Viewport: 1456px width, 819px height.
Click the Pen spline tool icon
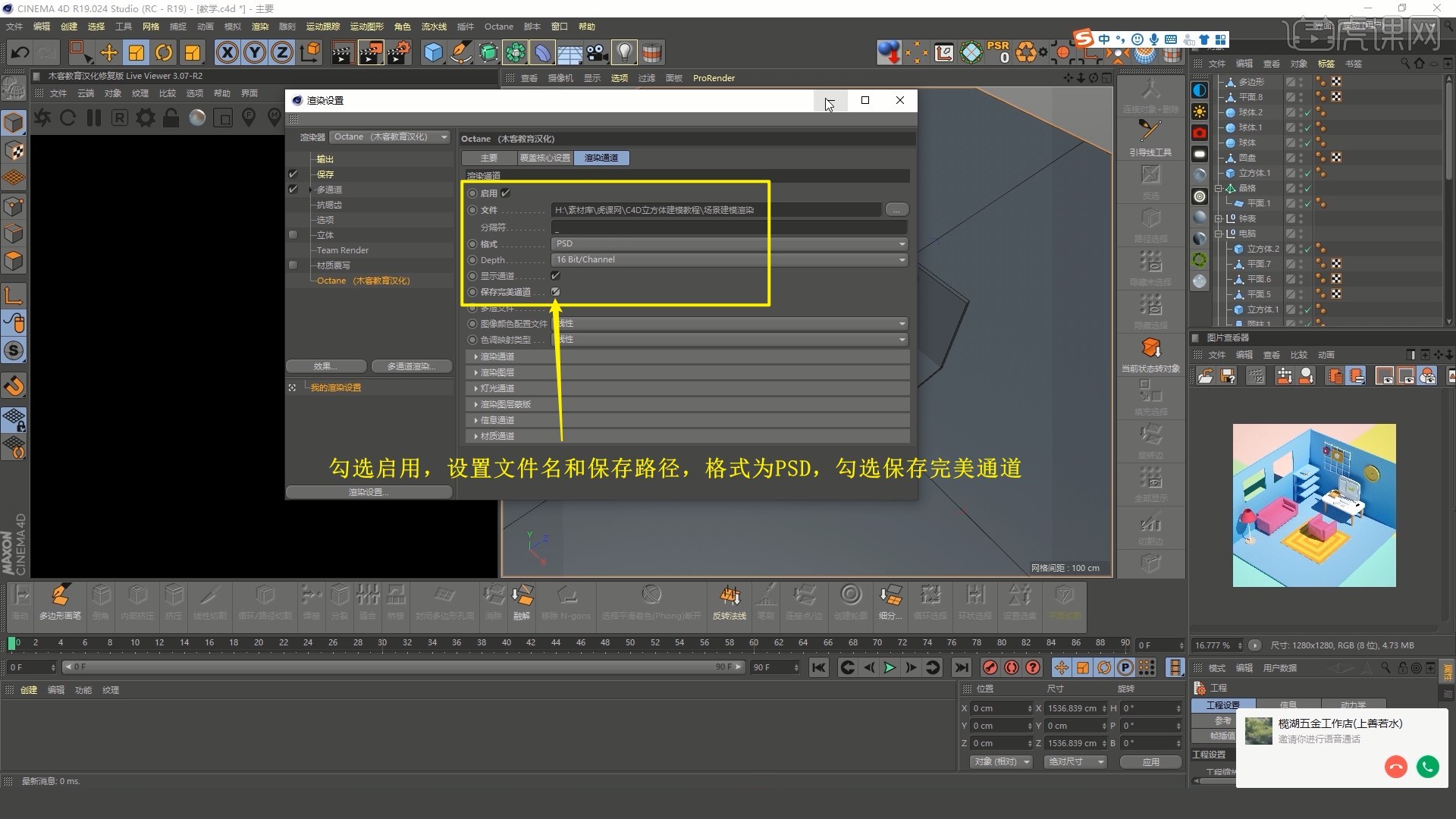(x=460, y=52)
